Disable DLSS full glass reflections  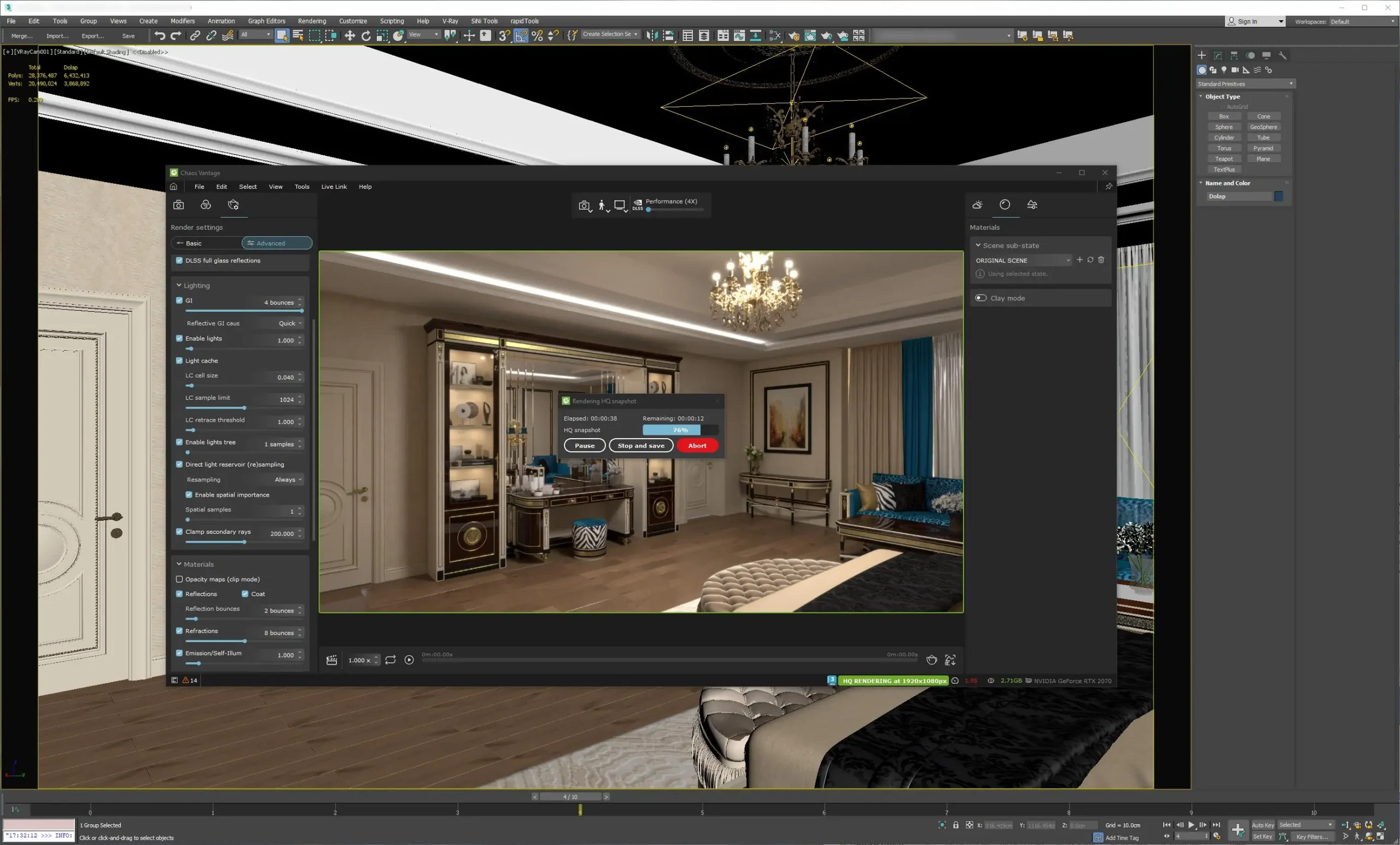[179, 260]
